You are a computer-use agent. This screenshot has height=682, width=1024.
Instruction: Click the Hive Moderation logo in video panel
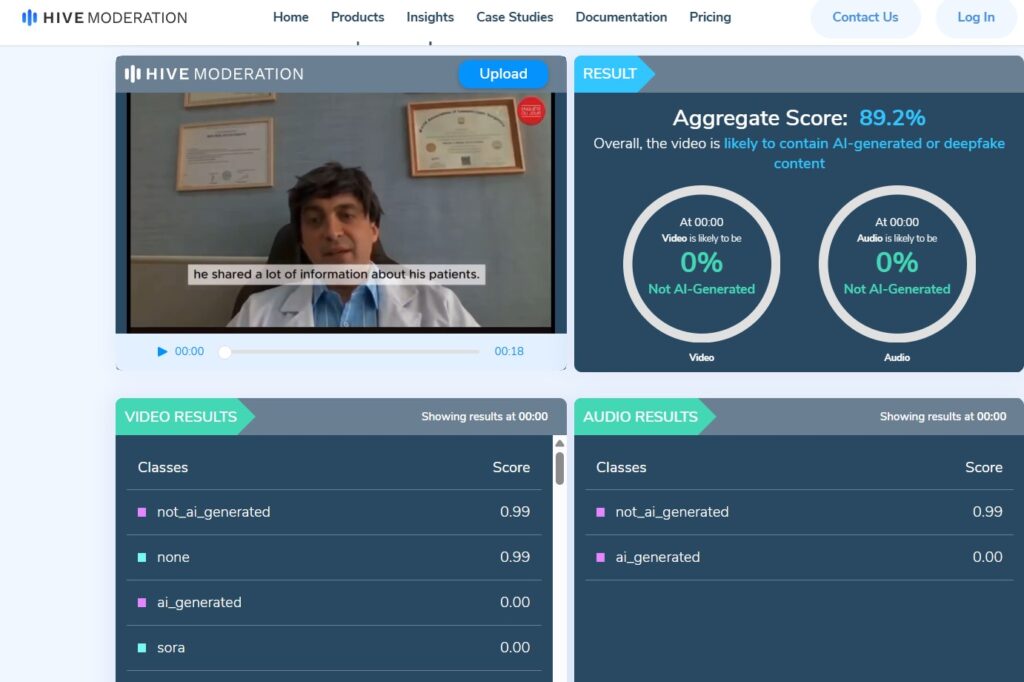(x=214, y=74)
